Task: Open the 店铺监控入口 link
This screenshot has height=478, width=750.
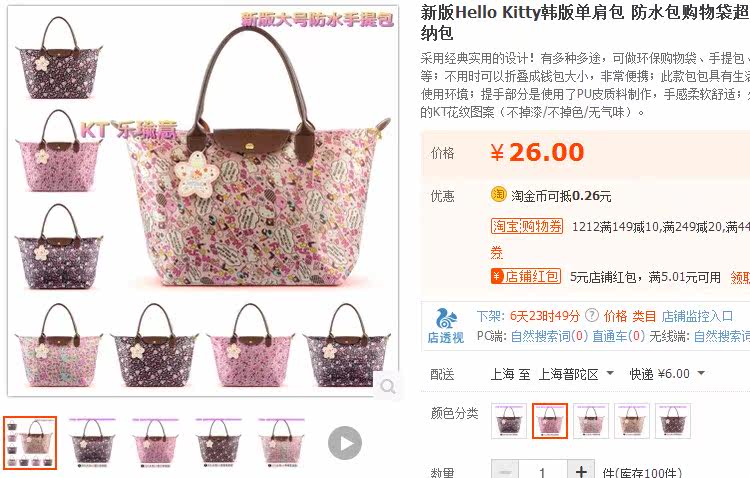Action: point(697,316)
